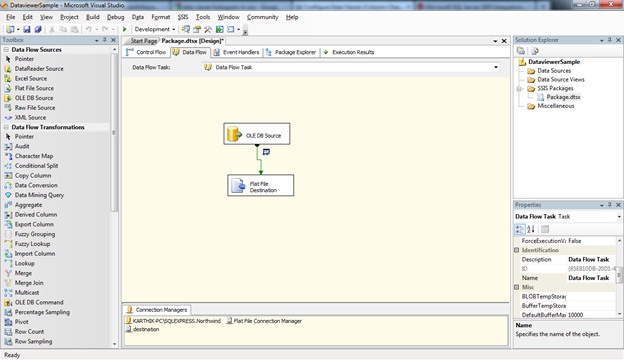
Task: Select the Audit transformation
Action: [x=22, y=146]
